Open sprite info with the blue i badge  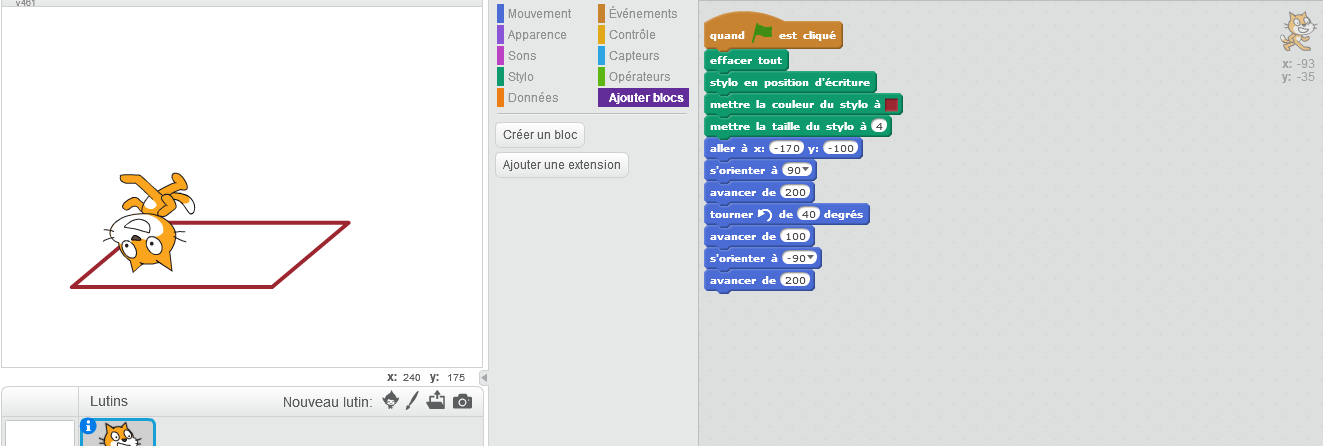88,426
